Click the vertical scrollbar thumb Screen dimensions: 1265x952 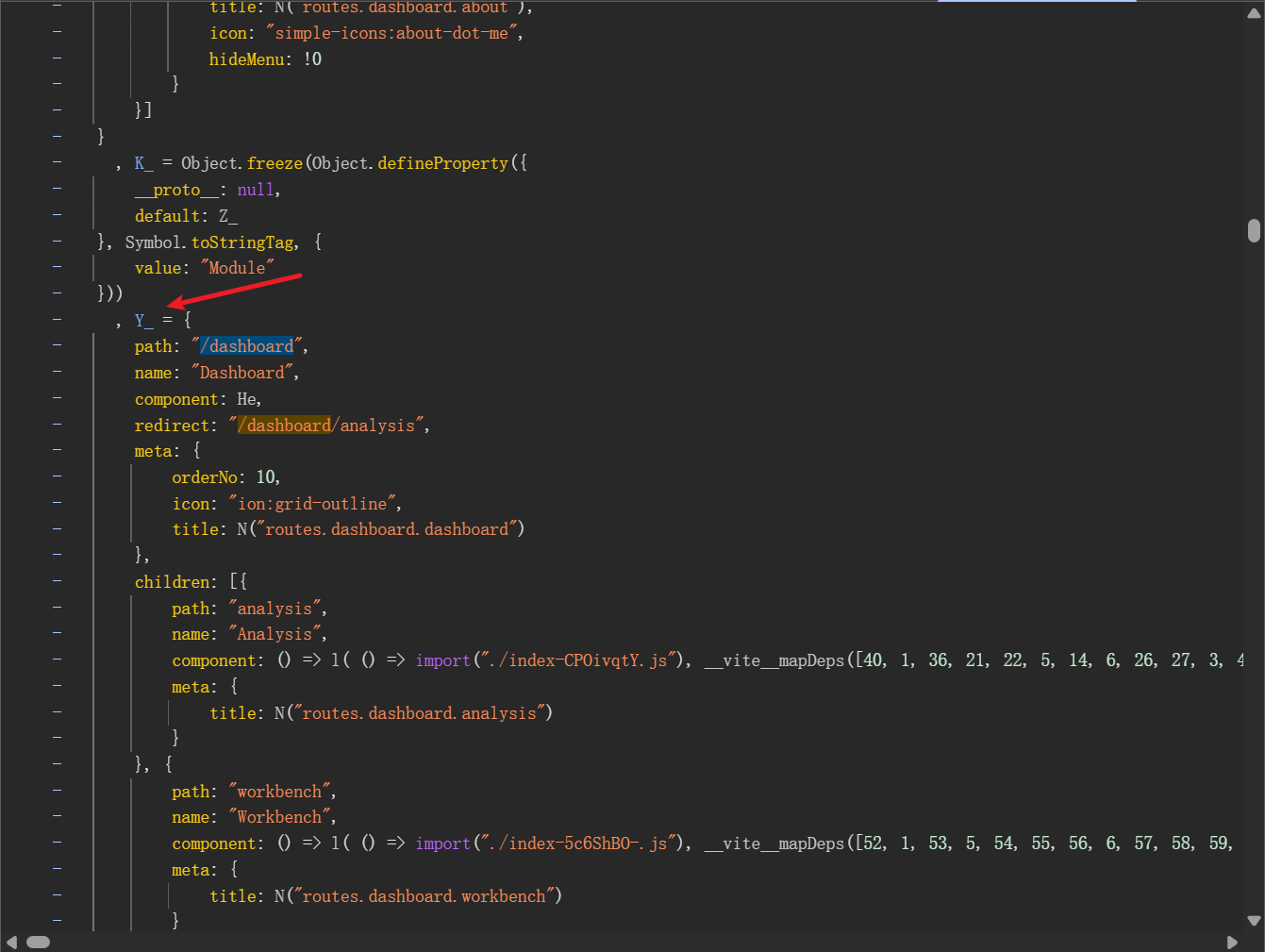point(1254,230)
